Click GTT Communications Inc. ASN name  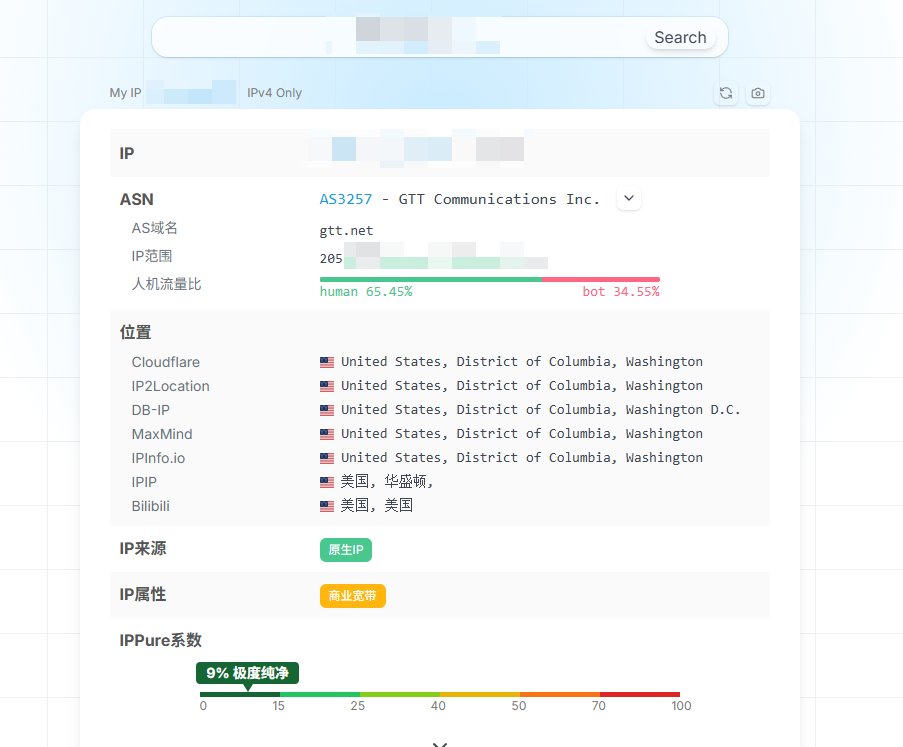tap(499, 199)
